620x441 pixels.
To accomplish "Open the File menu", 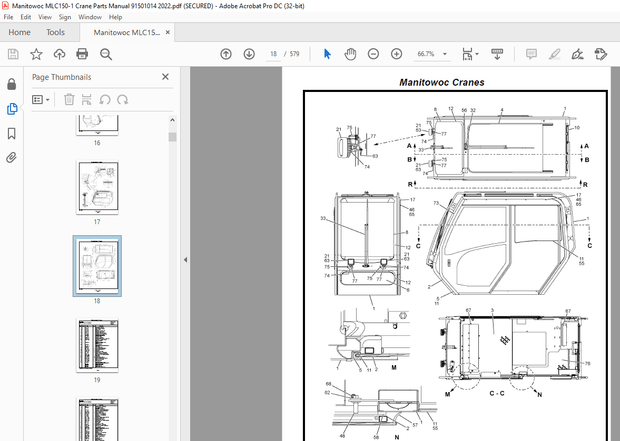I will click(8, 17).
